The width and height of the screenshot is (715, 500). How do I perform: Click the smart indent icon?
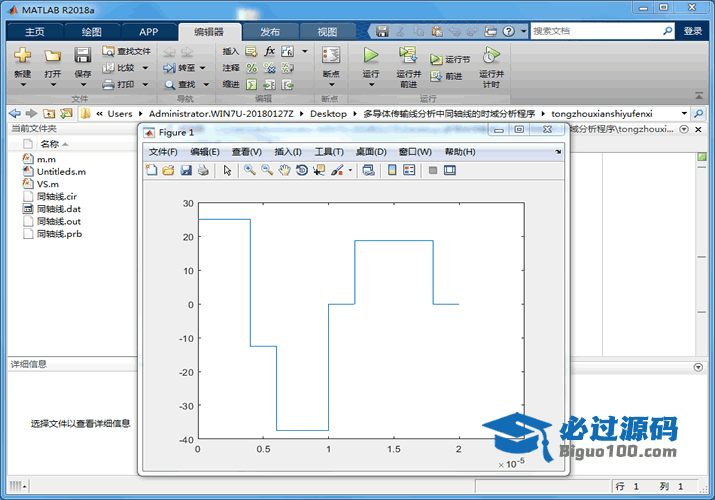click(x=252, y=85)
